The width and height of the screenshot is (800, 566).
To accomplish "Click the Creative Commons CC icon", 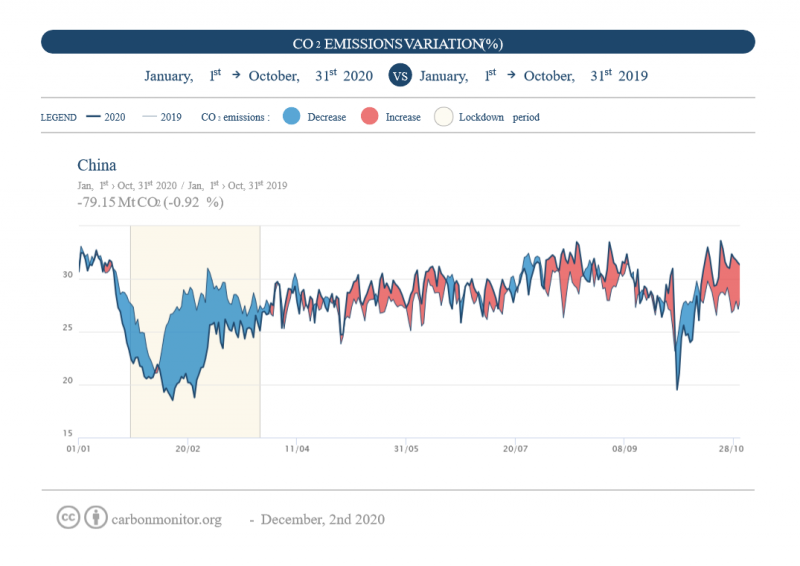I will pos(68,518).
